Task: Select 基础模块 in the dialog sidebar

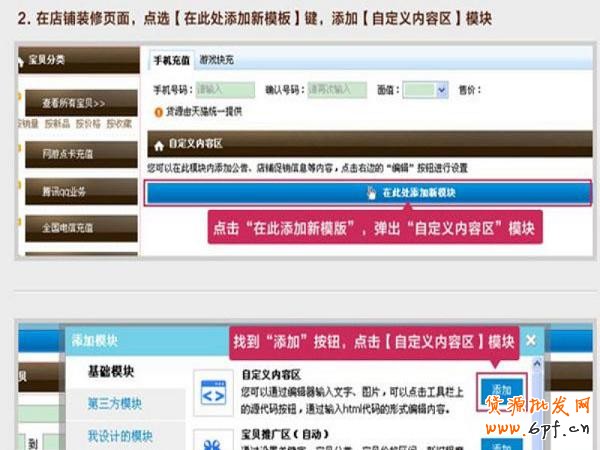Action: coord(109,372)
